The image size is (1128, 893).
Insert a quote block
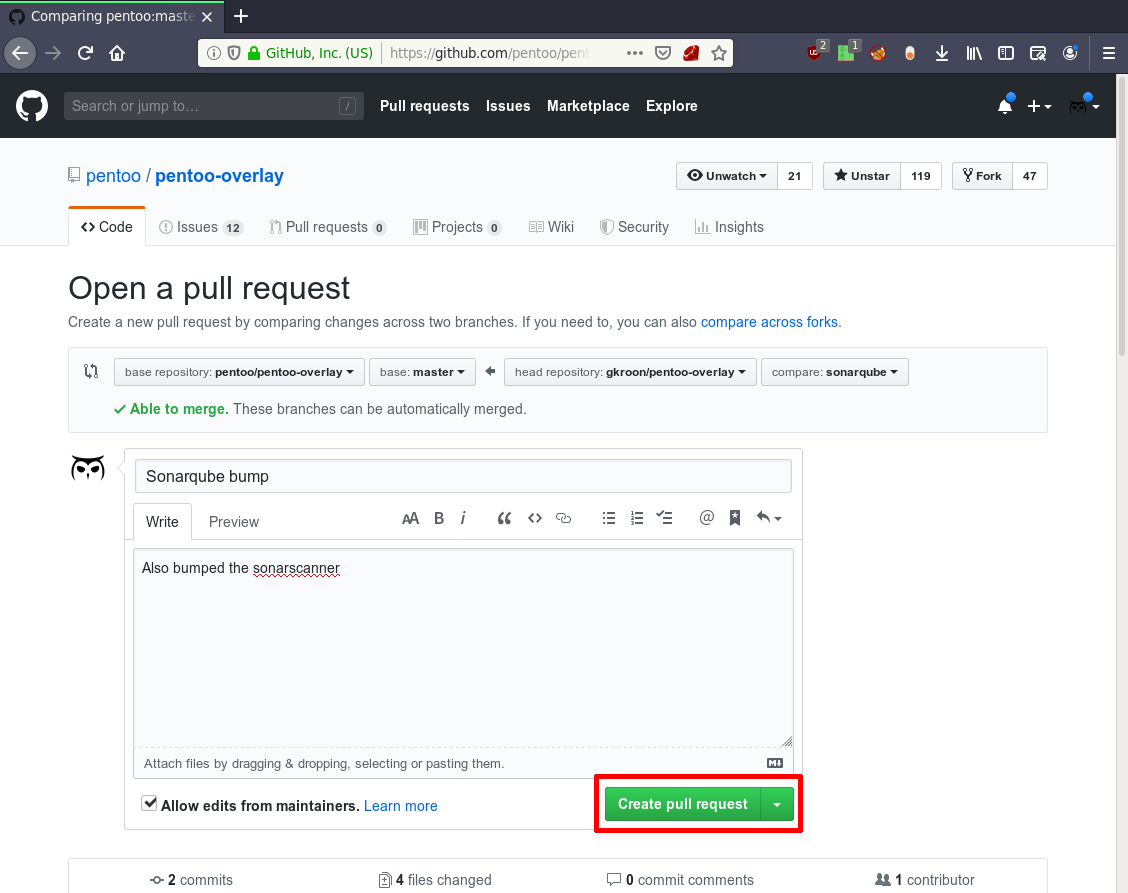click(504, 518)
